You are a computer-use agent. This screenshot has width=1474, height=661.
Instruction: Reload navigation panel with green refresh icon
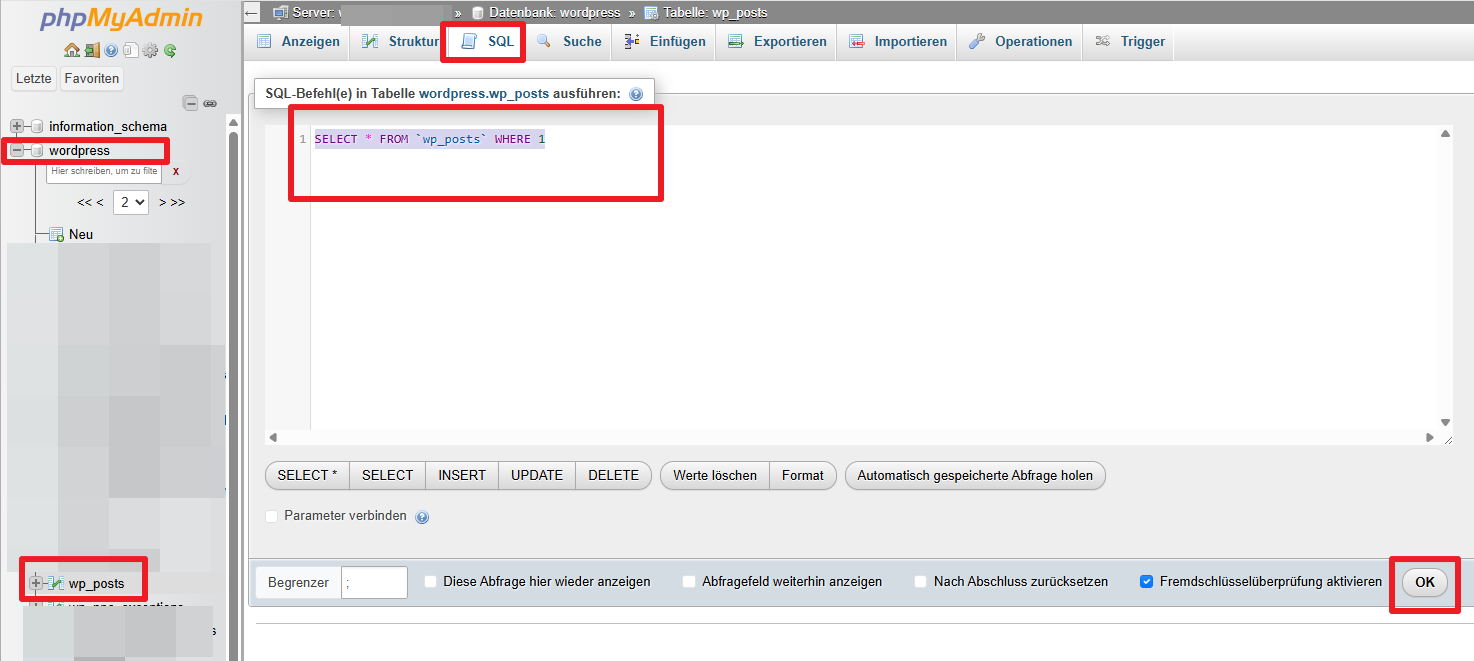click(170, 50)
